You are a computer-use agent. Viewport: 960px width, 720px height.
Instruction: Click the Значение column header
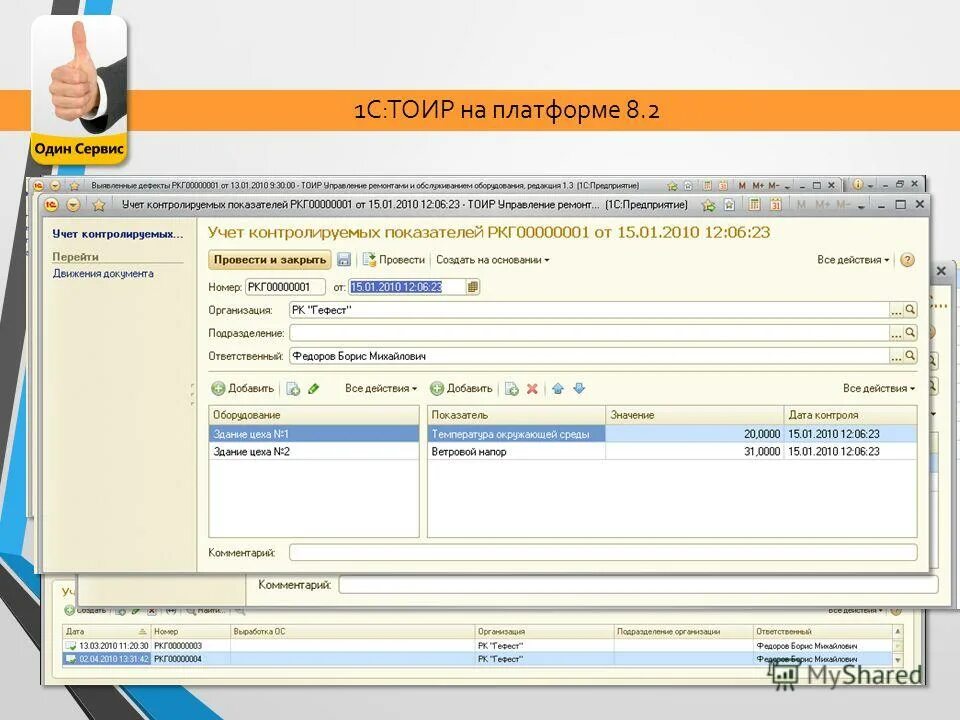coord(695,414)
